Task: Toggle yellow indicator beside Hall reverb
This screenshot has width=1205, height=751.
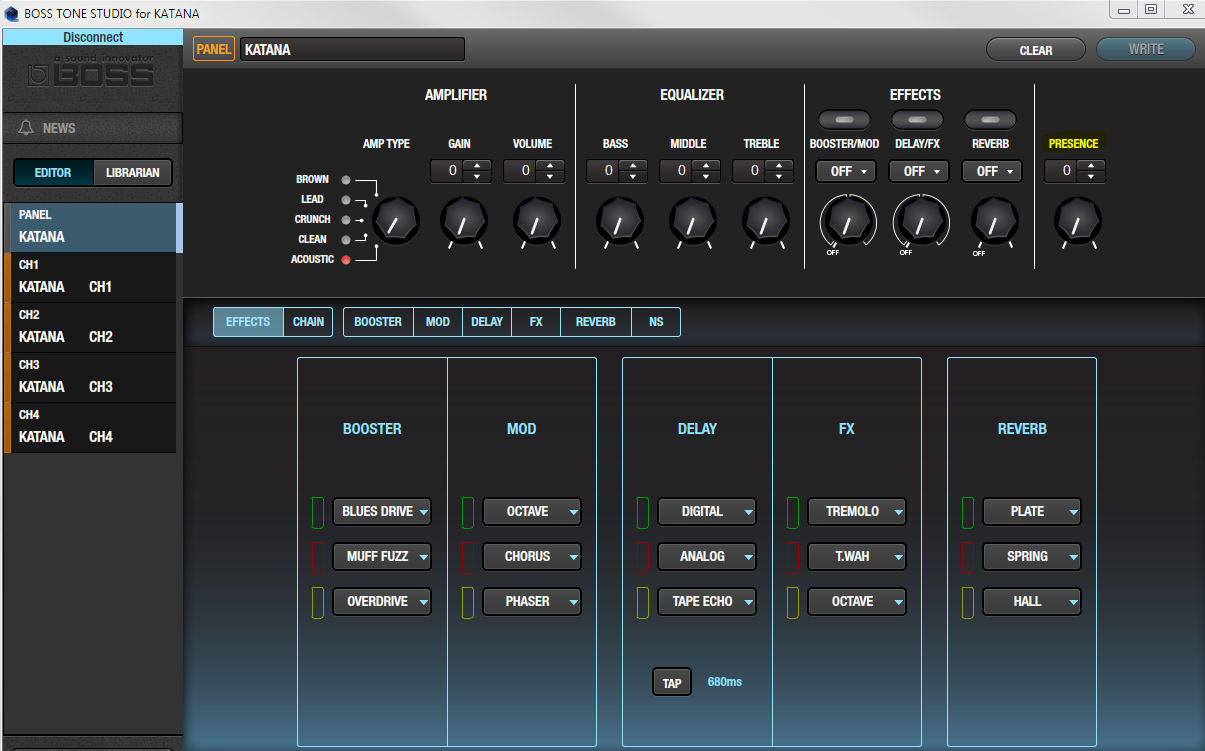Action: (x=968, y=602)
